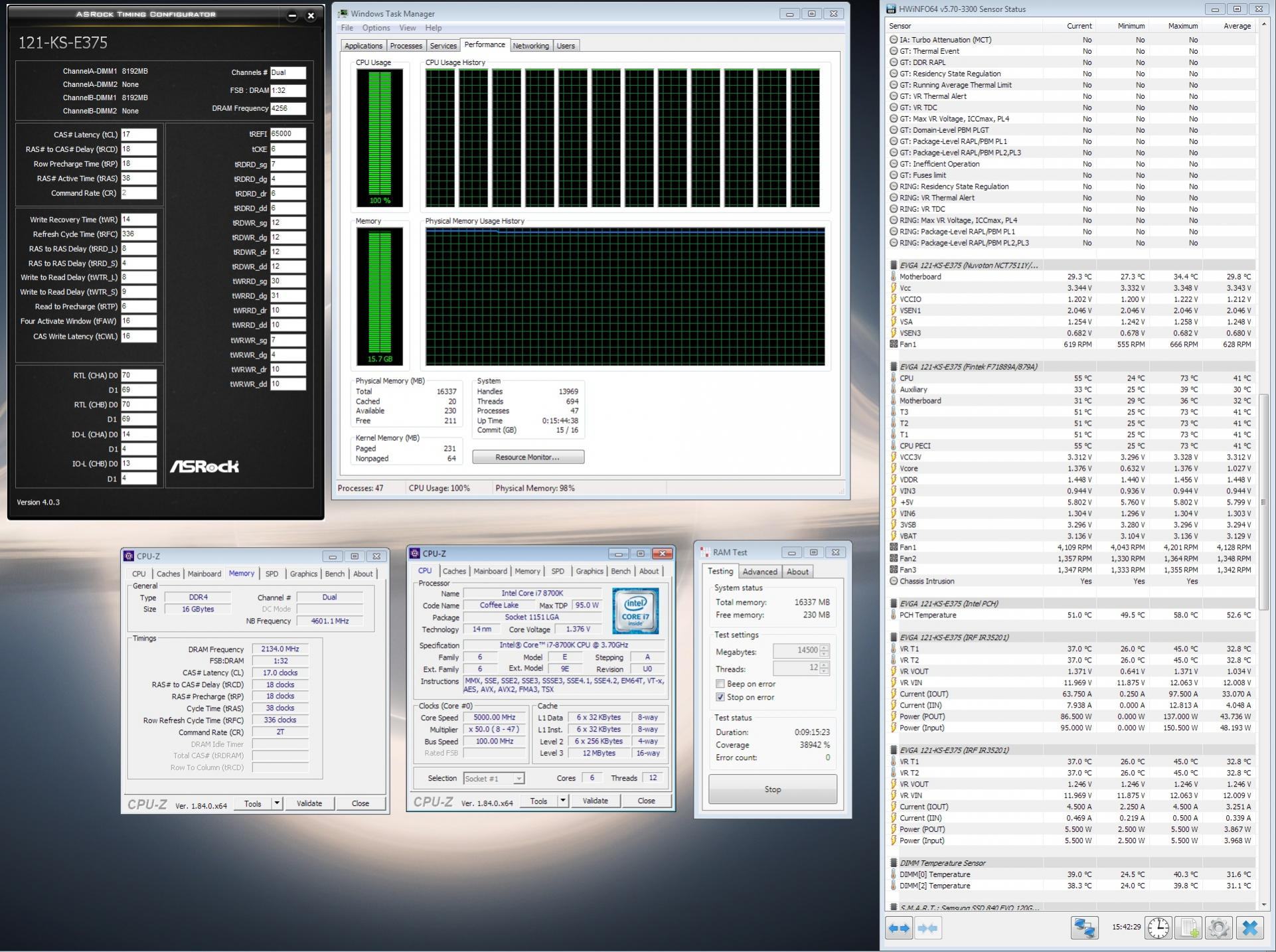
Task: Click the Fintek F71889A sensor group icon
Action: [x=894, y=367]
